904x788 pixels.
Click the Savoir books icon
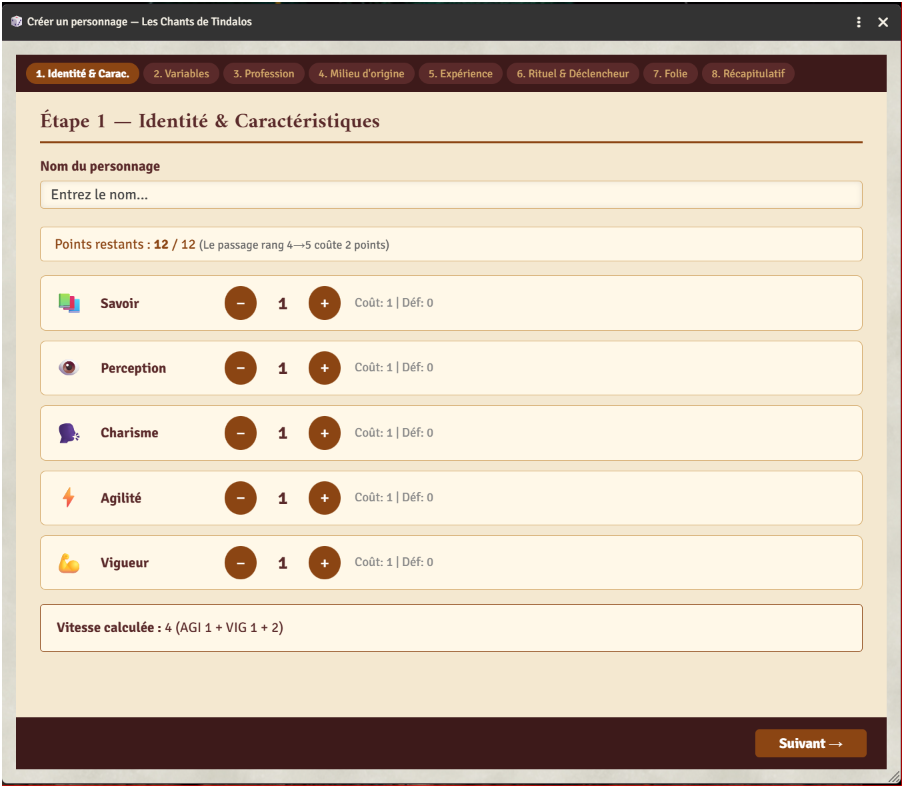pyautogui.click(x=69, y=303)
